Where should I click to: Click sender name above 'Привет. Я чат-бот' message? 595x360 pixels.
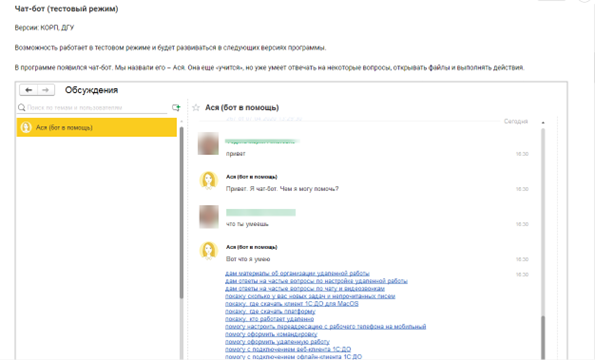(252, 177)
